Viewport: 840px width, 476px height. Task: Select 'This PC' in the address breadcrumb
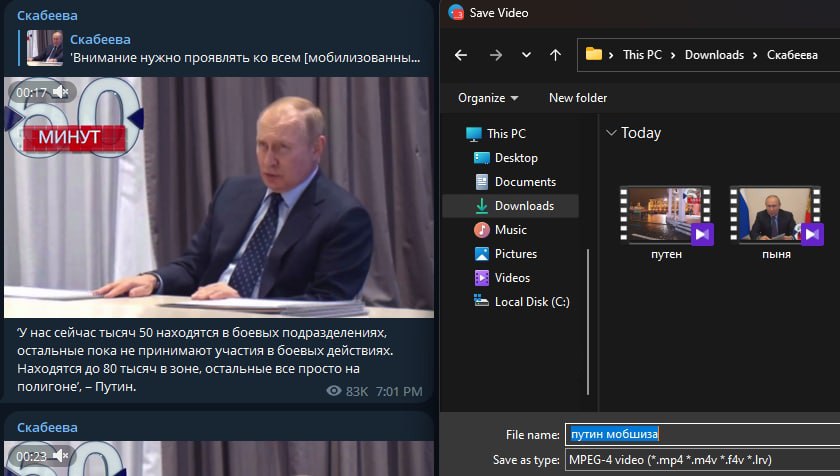(x=642, y=55)
